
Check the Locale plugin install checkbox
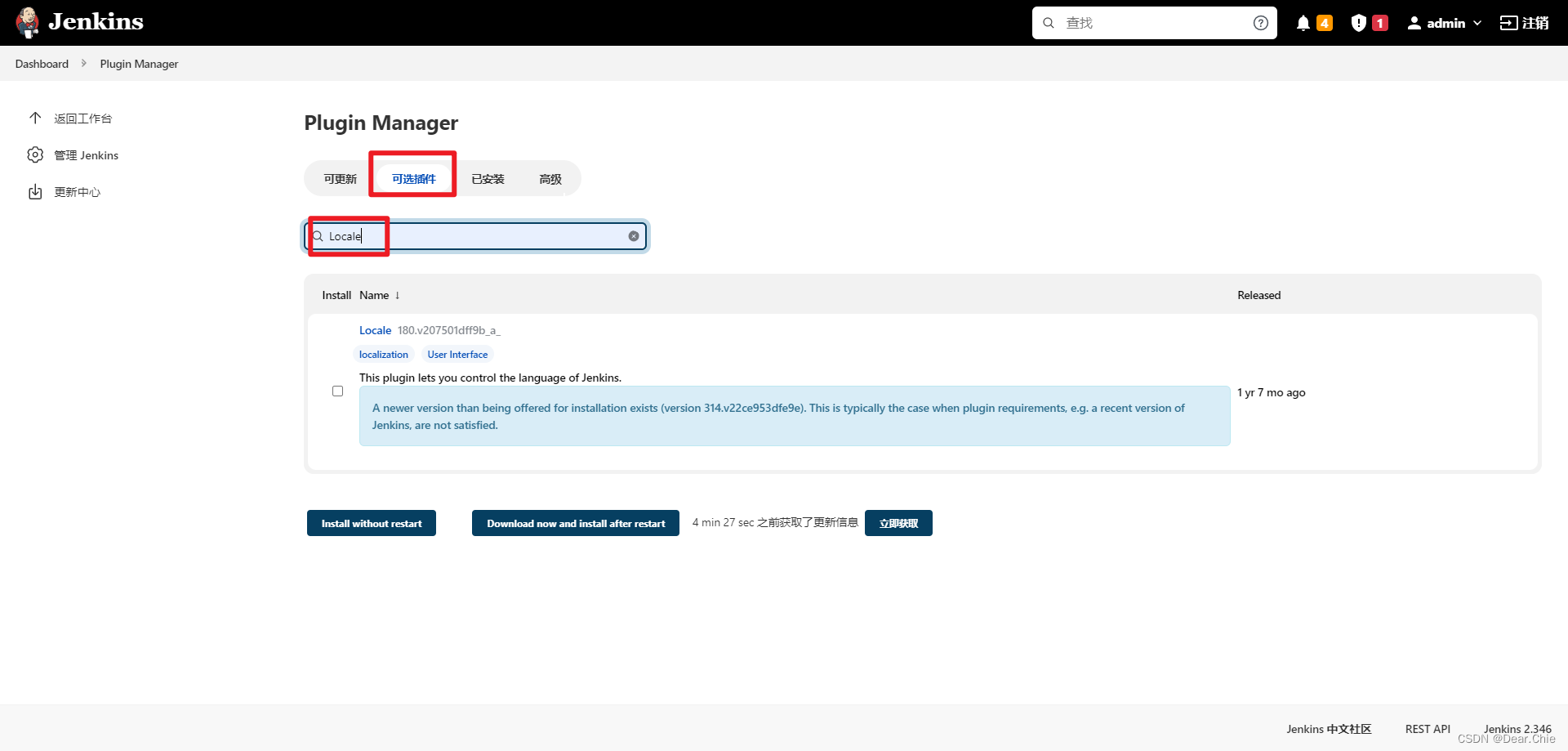click(x=337, y=391)
